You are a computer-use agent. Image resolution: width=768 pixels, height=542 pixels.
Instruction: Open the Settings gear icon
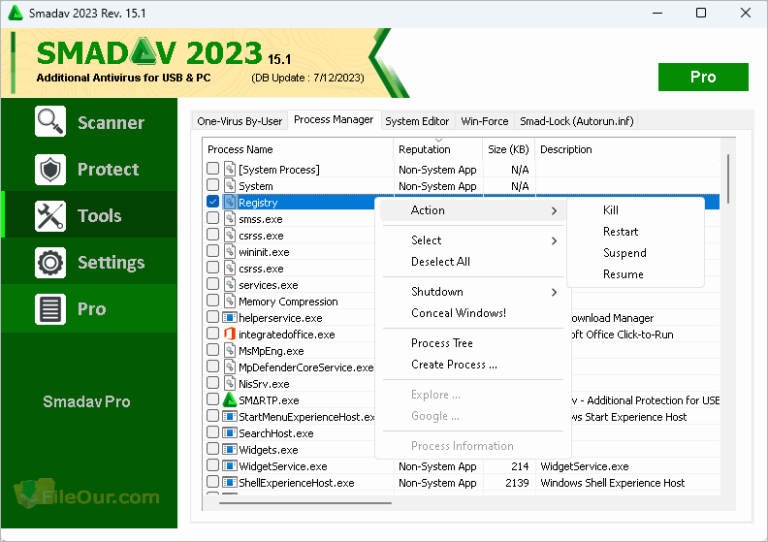(50, 262)
